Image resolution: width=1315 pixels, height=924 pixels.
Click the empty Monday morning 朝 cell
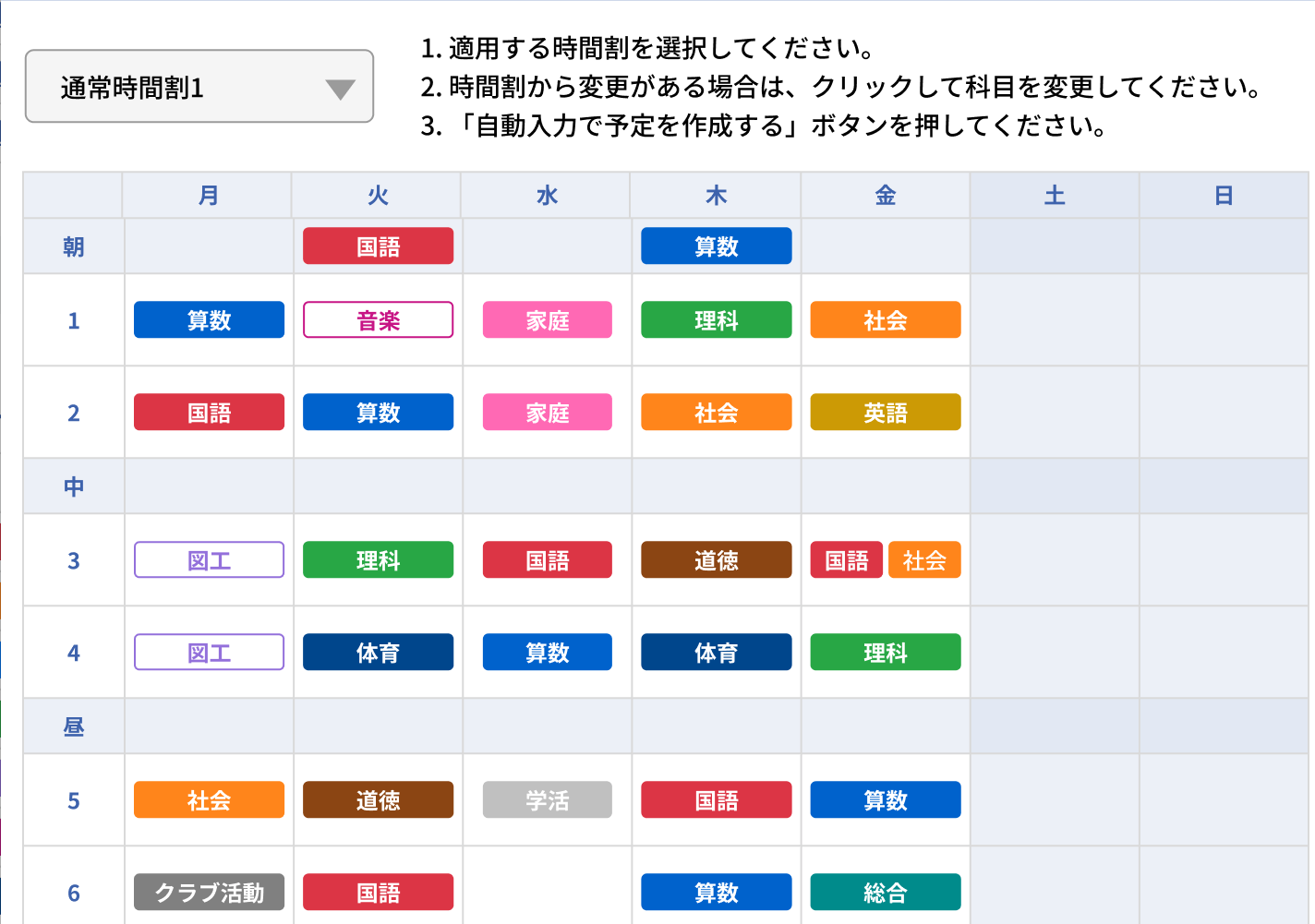209,246
